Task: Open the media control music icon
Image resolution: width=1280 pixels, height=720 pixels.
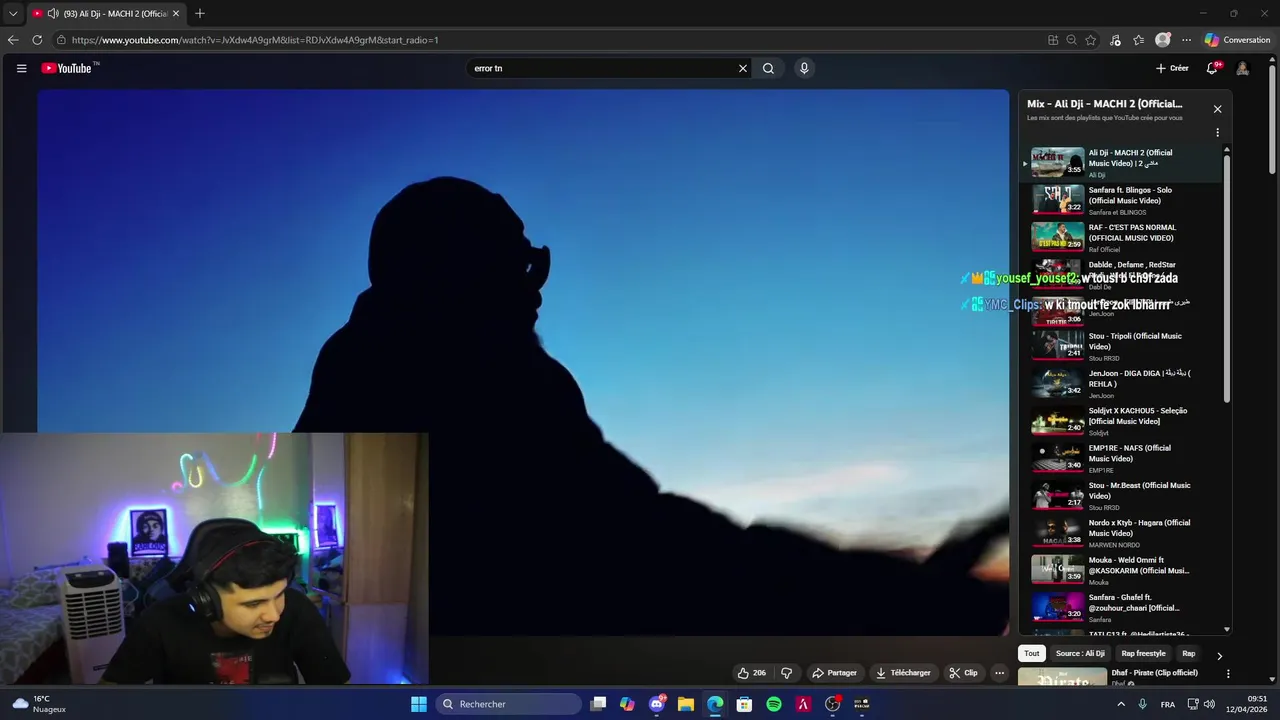Action: click(x=1116, y=40)
